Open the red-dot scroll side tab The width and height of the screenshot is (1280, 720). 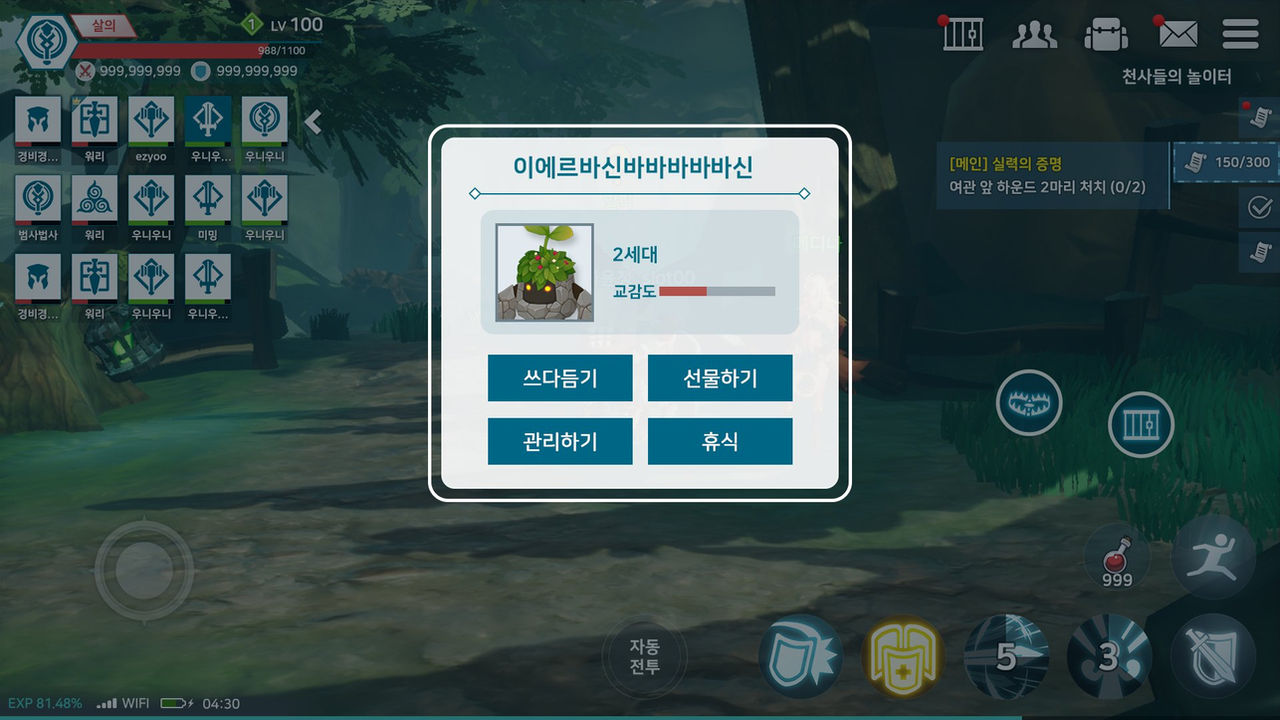point(1260,118)
